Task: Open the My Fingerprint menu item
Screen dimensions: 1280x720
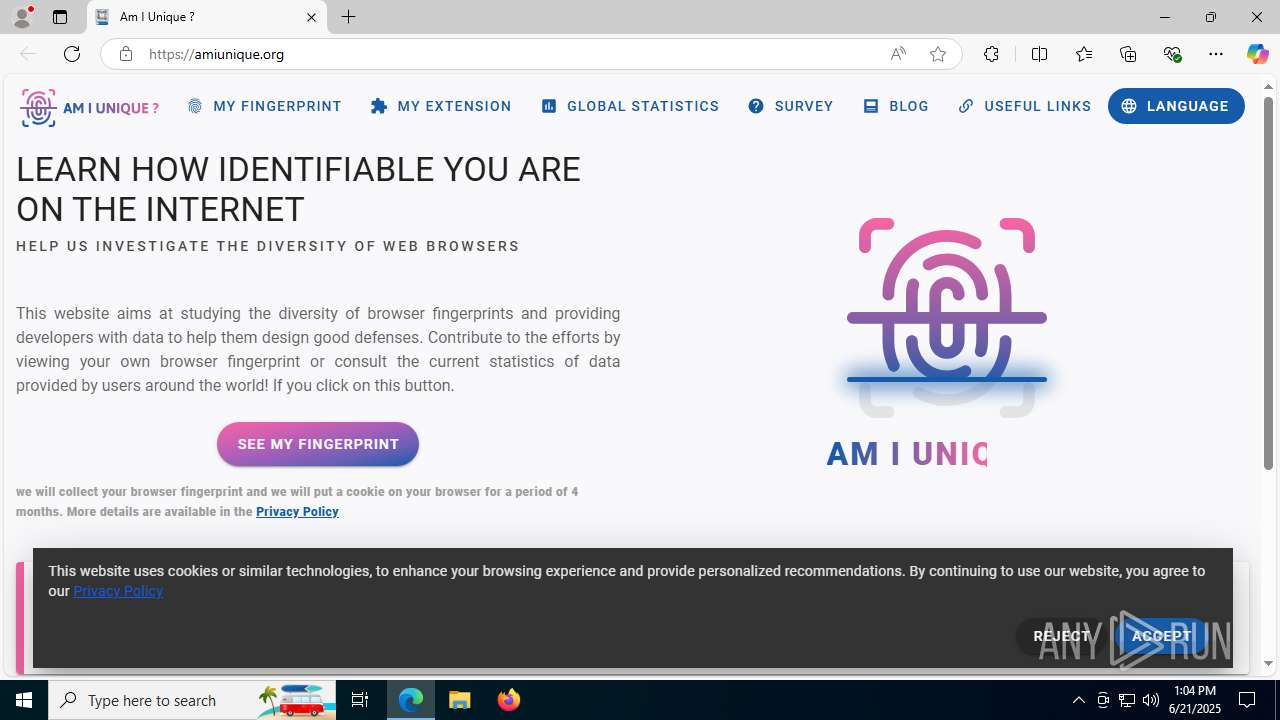Action: coord(264,106)
